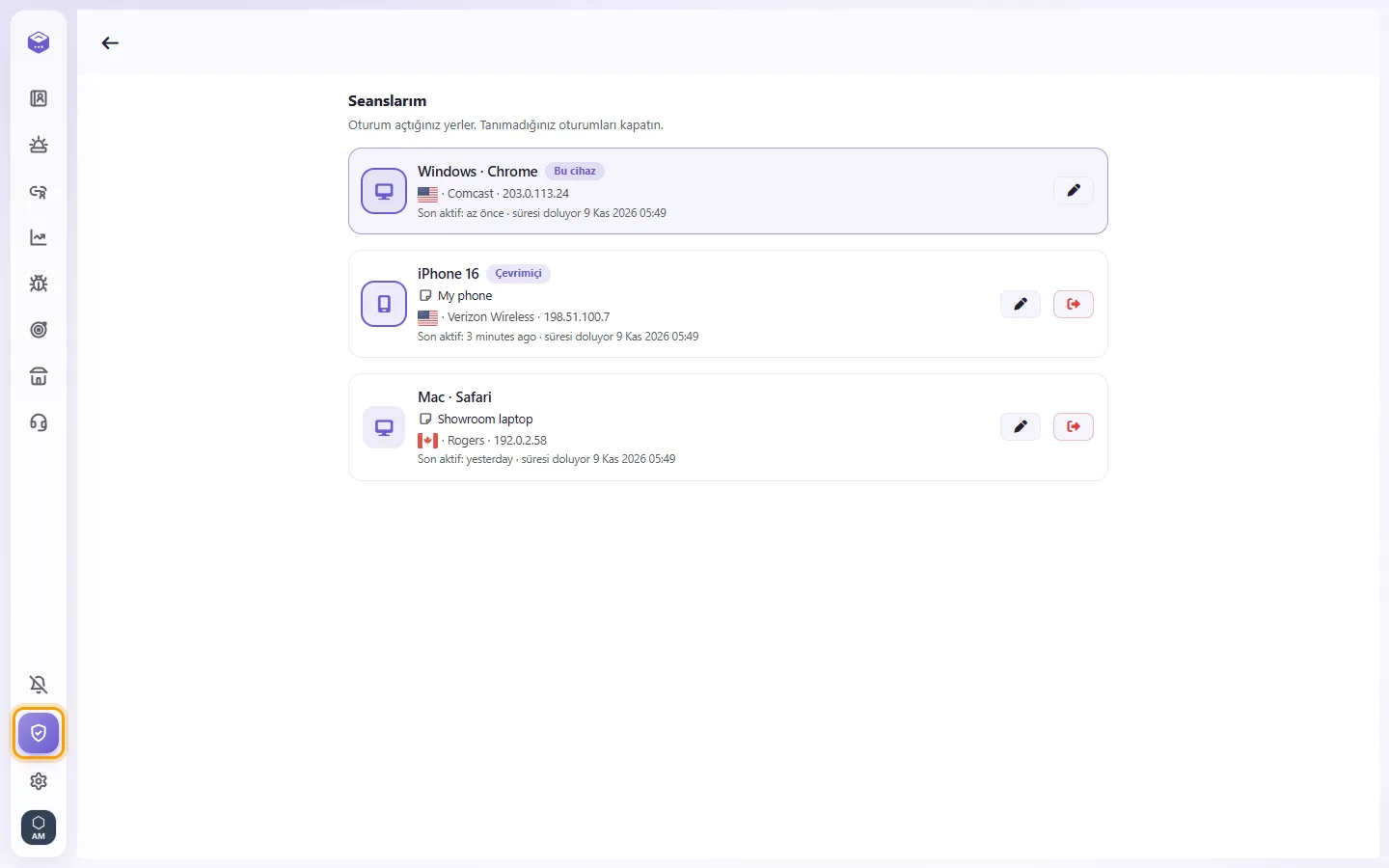Click the 'Showroom laptop' note label
This screenshot has height=868, width=1389.
point(485,420)
